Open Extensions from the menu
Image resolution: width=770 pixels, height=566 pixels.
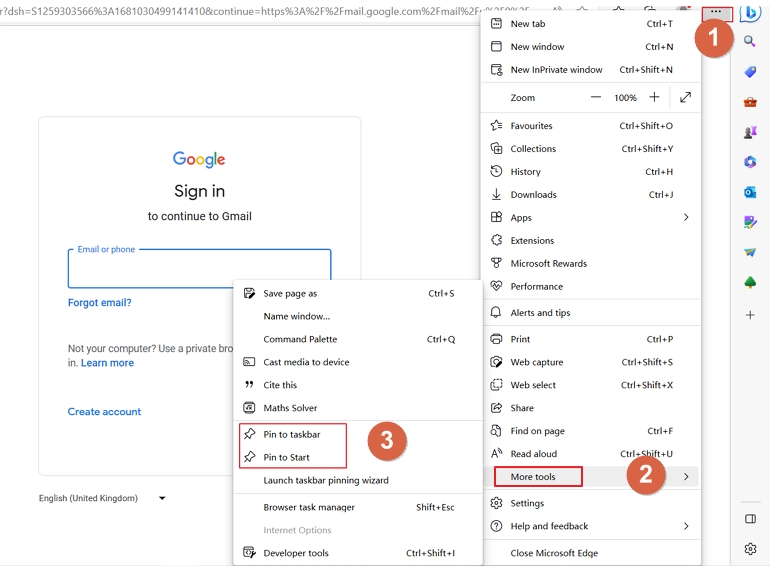[x=591, y=241]
